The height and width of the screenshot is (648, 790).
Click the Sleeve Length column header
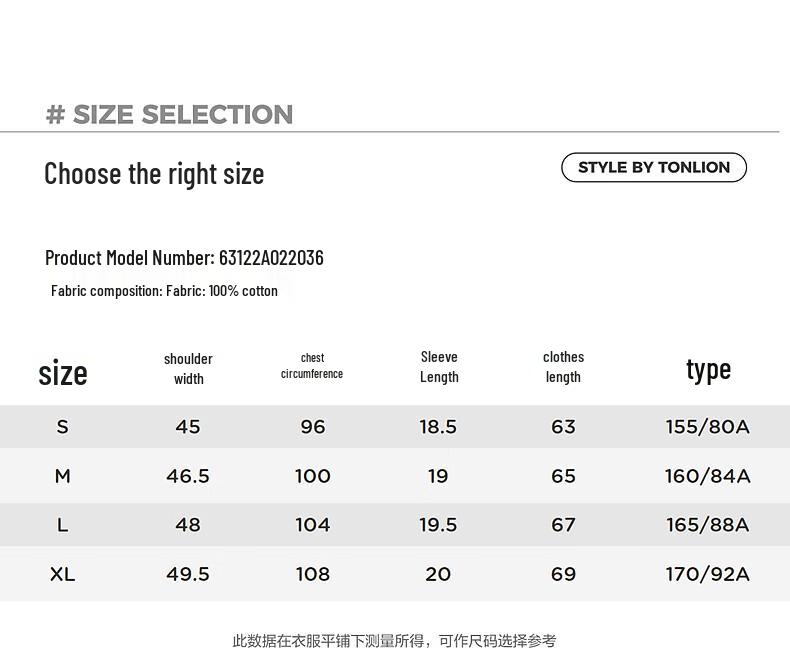(x=439, y=367)
